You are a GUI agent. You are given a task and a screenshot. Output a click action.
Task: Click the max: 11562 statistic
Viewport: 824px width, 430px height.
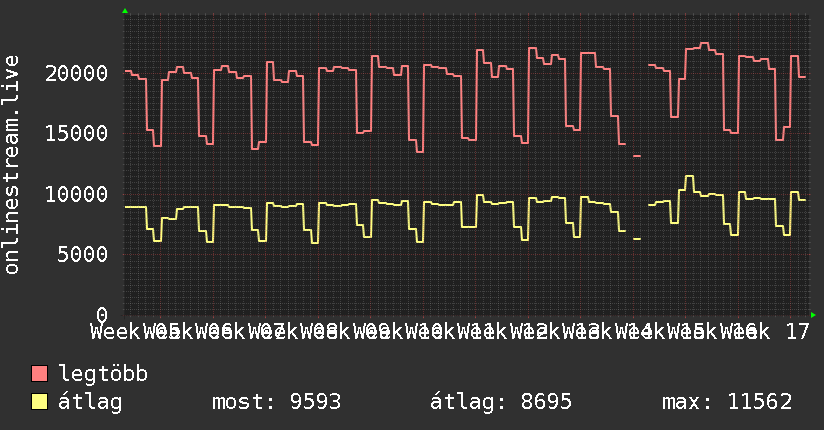tap(727, 402)
